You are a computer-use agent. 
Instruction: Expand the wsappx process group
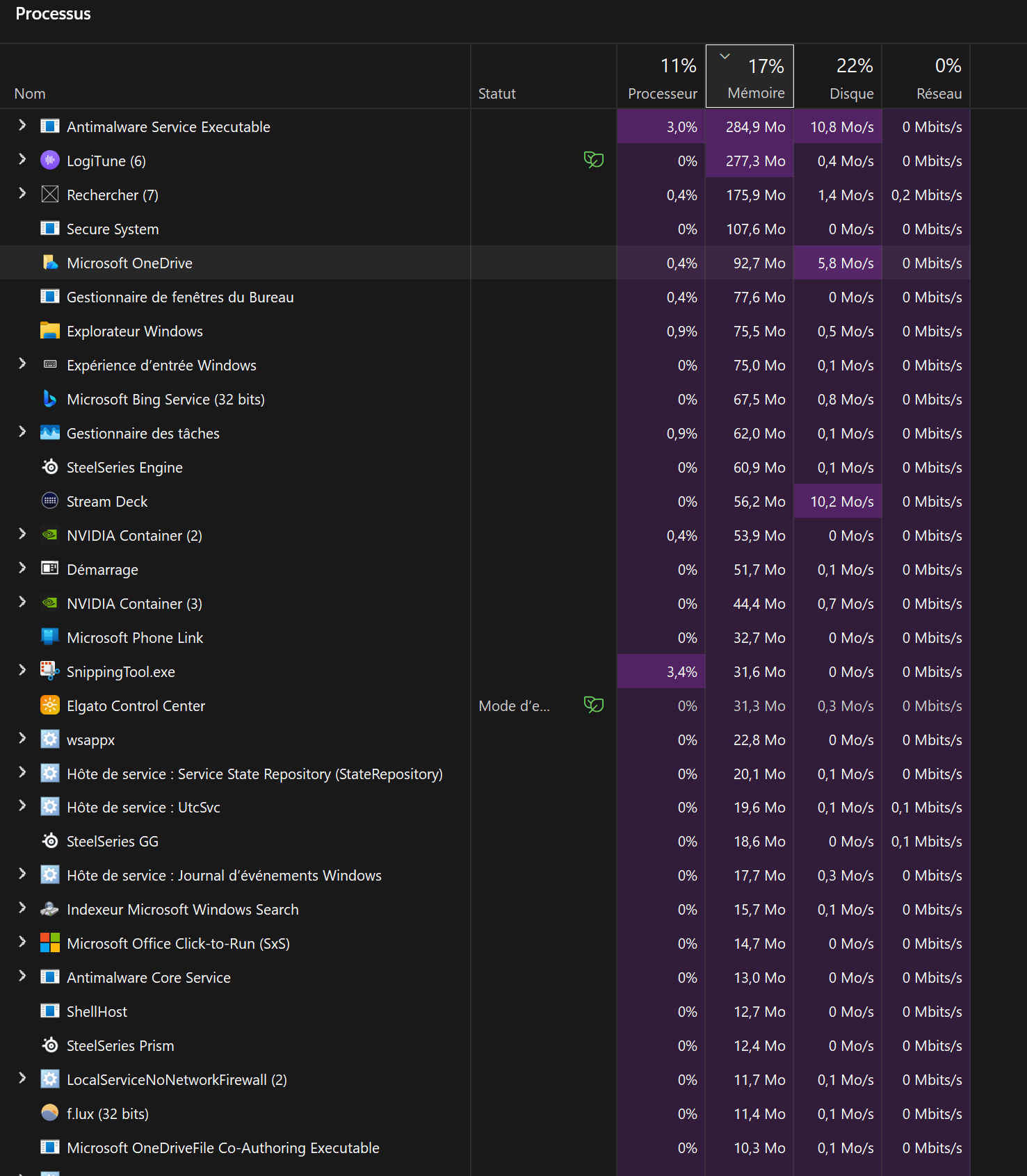pyautogui.click(x=22, y=739)
